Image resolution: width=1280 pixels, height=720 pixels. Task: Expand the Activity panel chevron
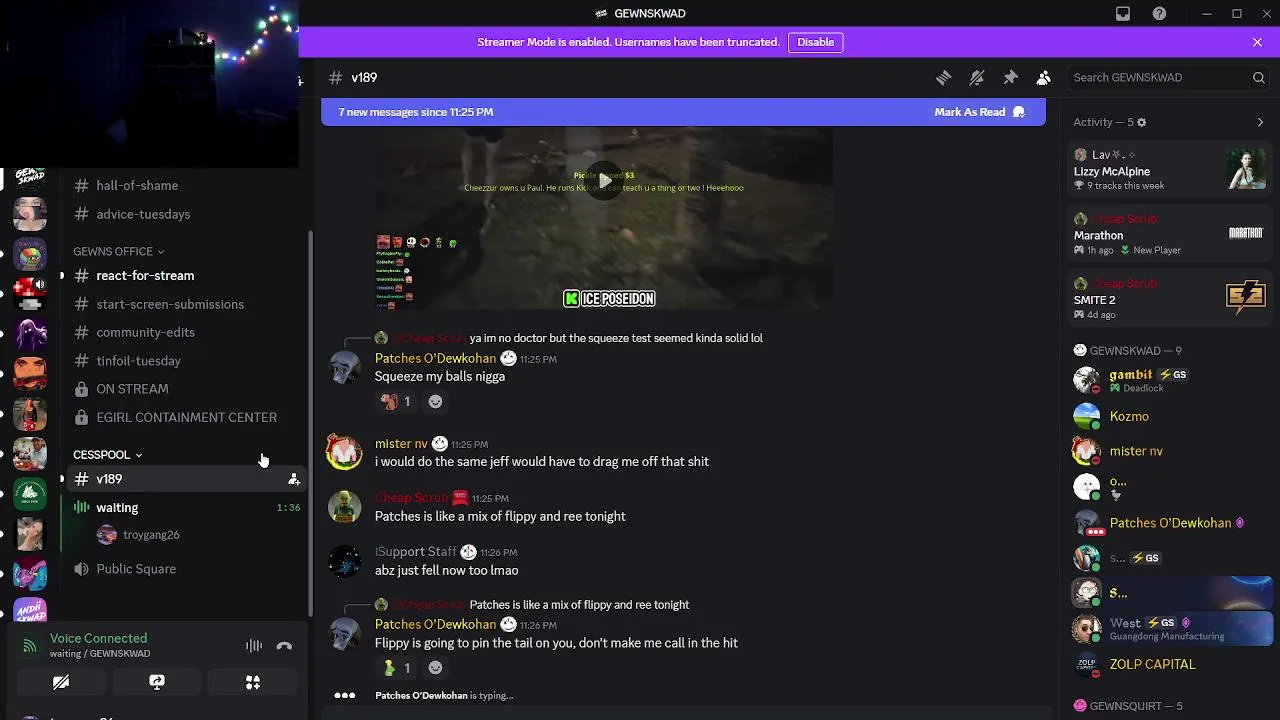tap(1260, 122)
